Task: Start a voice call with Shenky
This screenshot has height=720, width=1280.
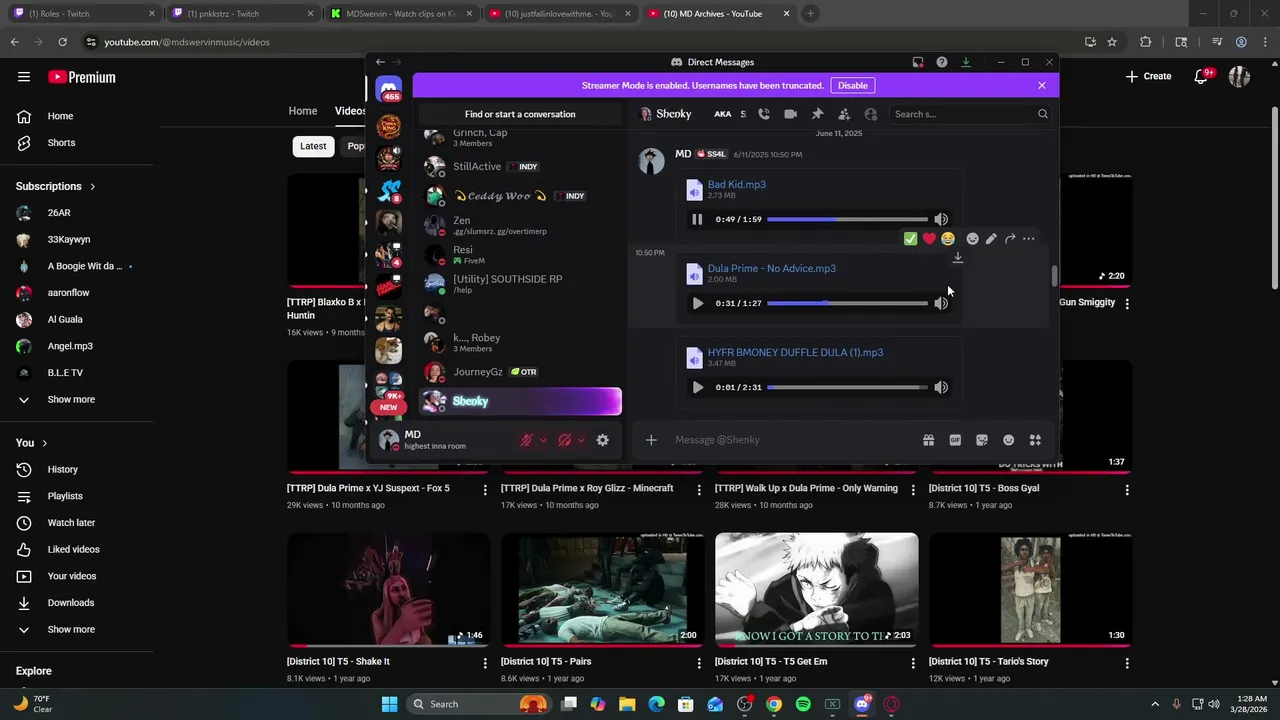Action: coord(764,114)
